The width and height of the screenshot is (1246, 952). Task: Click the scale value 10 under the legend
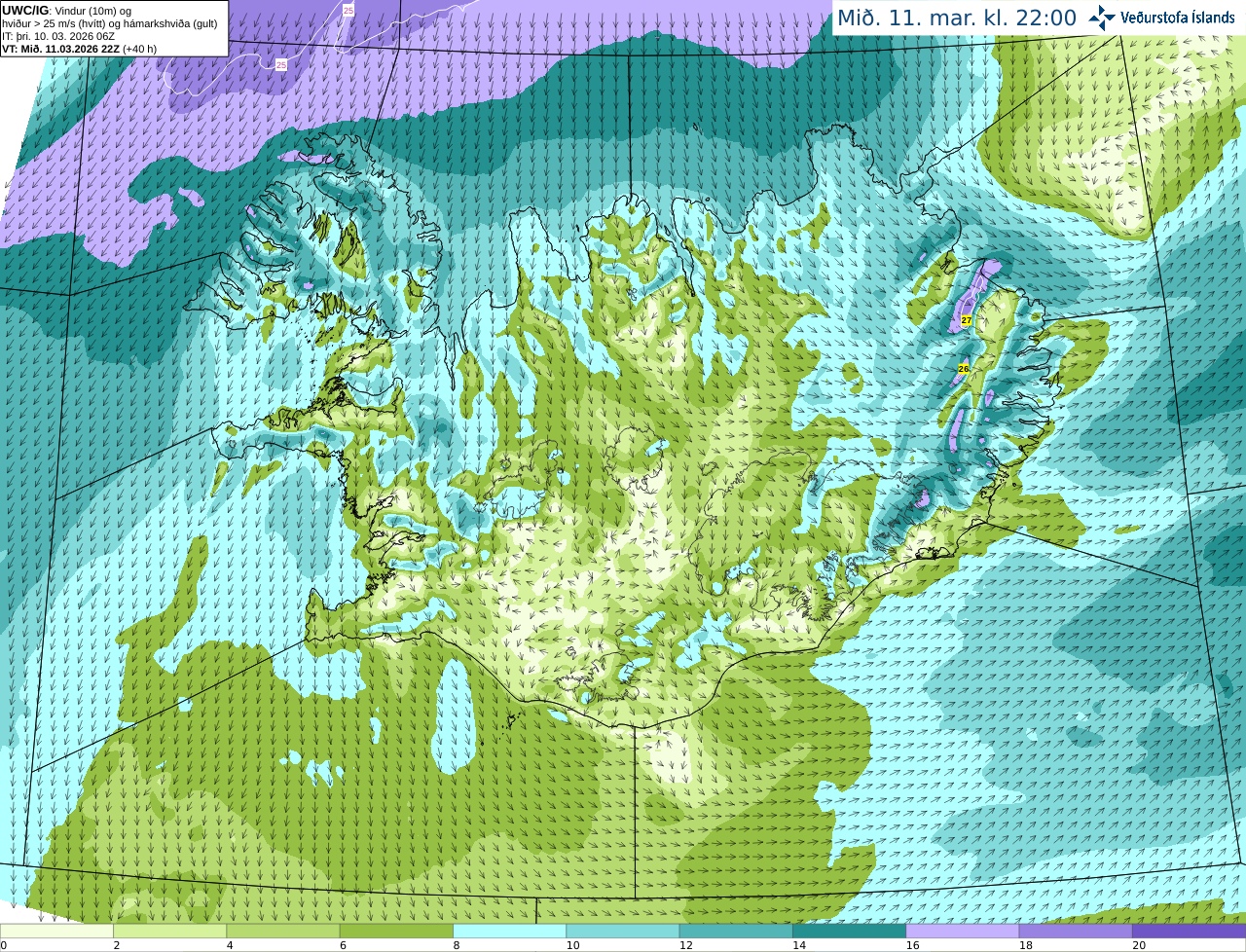coord(572,945)
